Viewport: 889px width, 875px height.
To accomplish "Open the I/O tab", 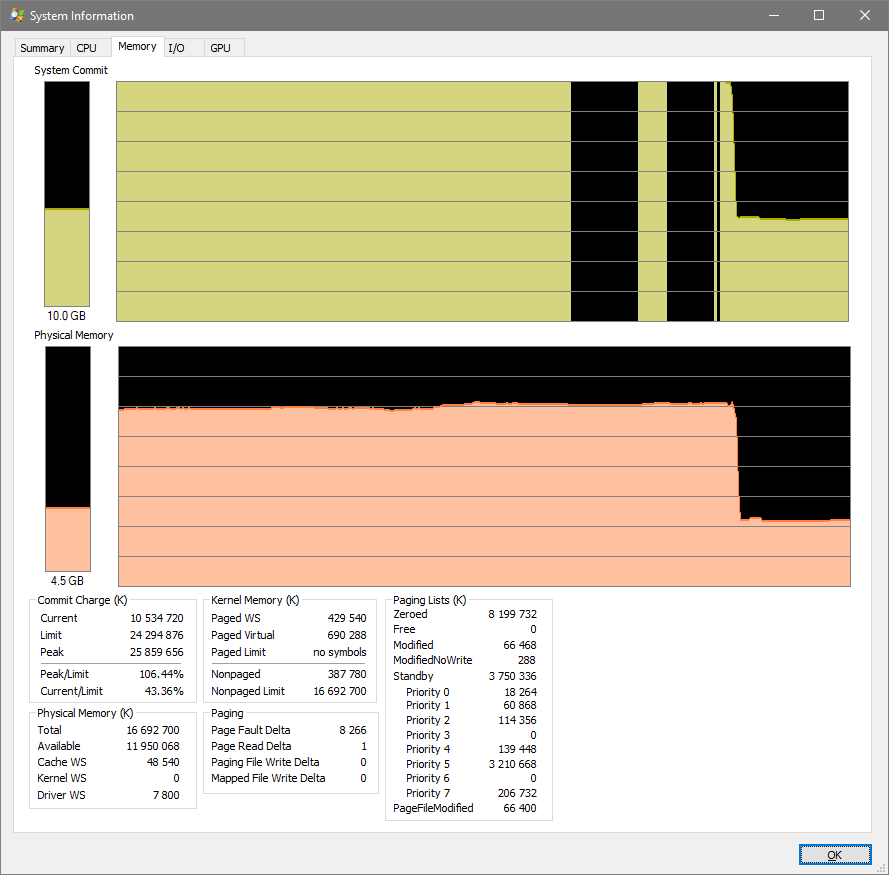I will click(177, 48).
